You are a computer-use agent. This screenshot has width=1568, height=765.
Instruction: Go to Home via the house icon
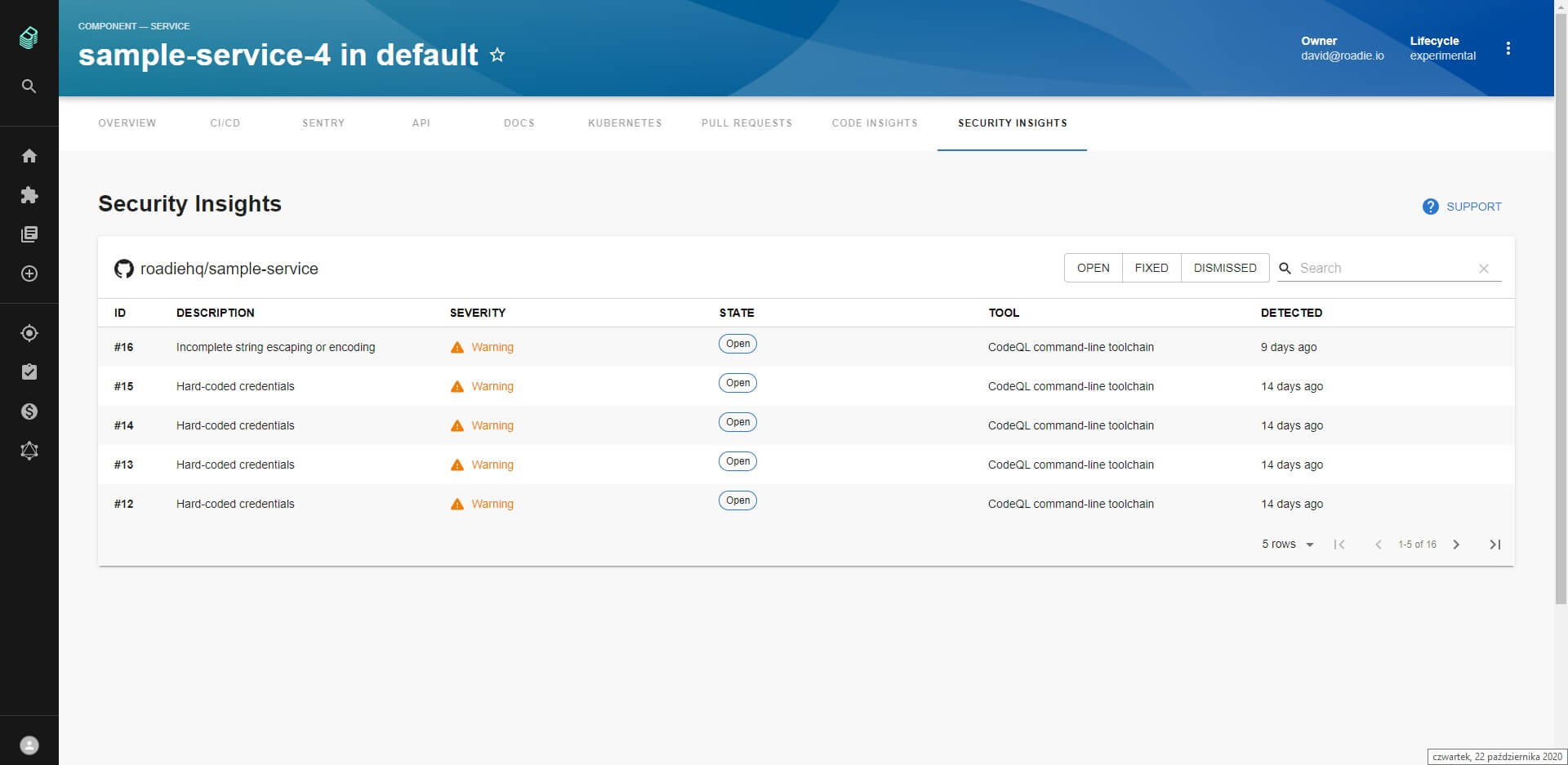click(29, 156)
